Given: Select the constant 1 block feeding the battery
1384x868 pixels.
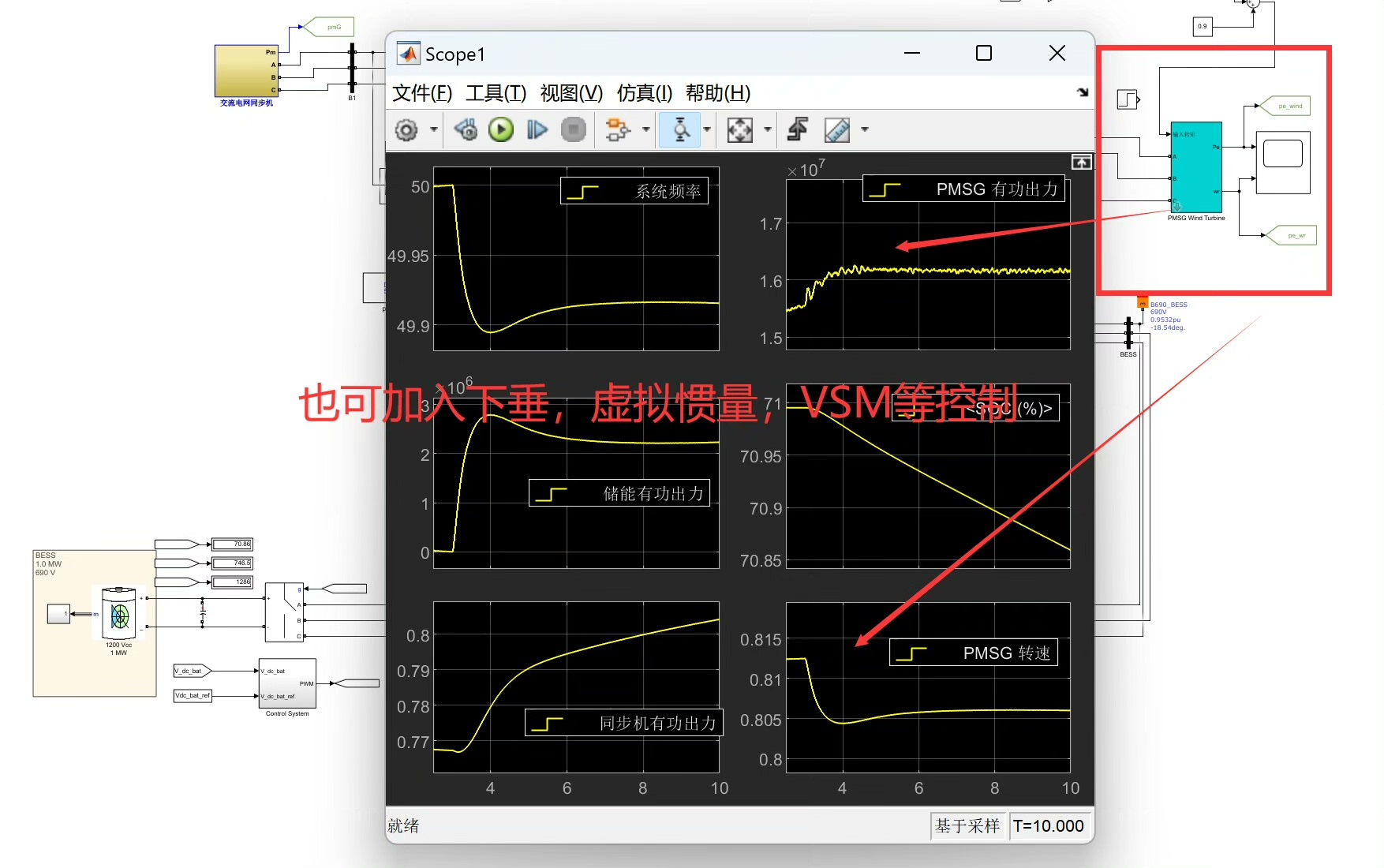Looking at the screenshot, I should (x=59, y=613).
